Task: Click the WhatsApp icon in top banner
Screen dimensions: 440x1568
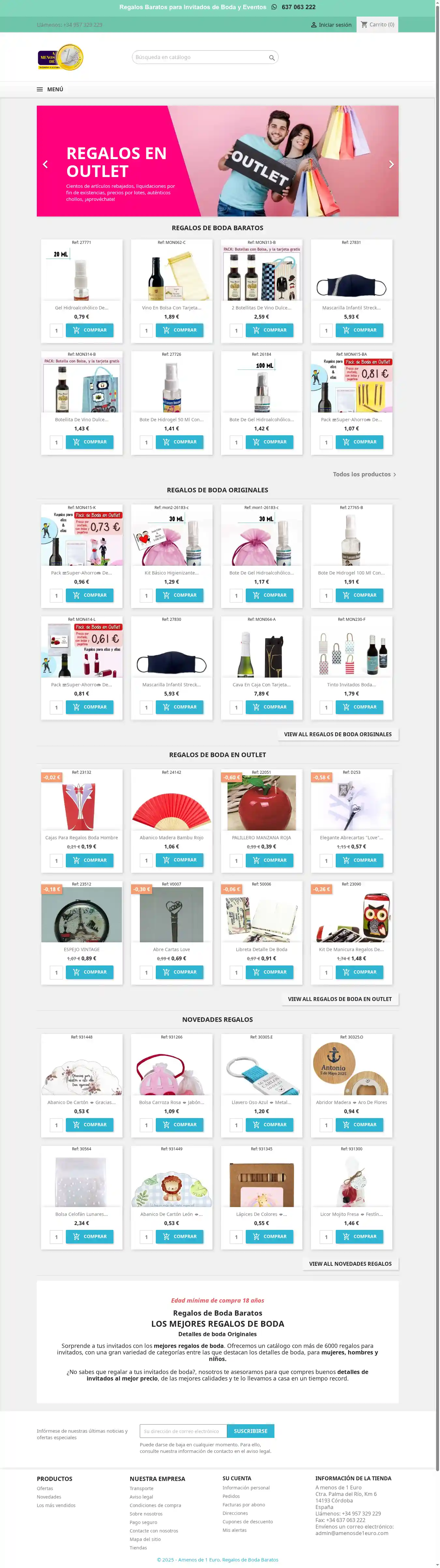Action: pyautogui.click(x=274, y=7)
